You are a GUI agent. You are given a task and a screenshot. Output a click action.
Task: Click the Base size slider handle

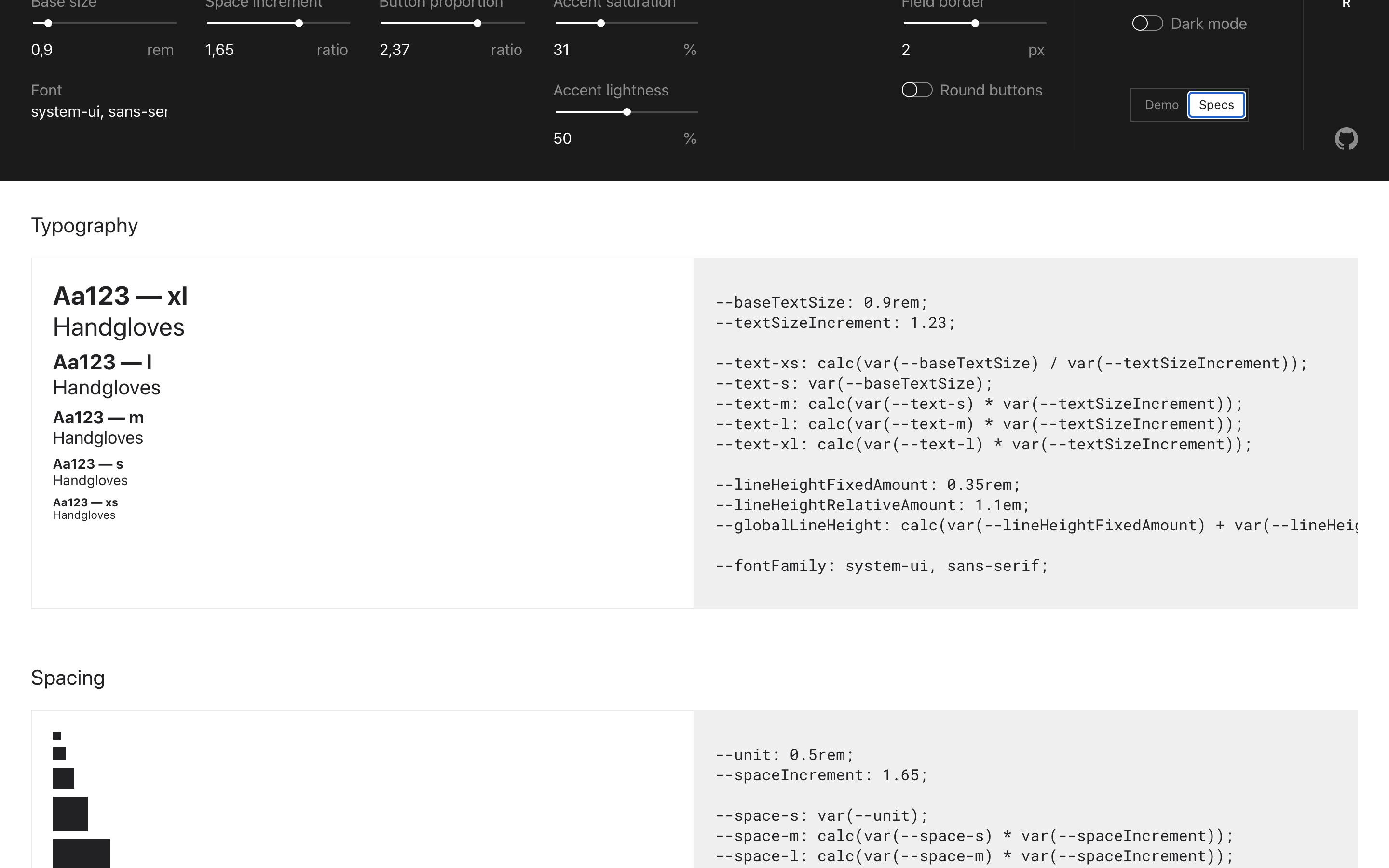[48, 24]
